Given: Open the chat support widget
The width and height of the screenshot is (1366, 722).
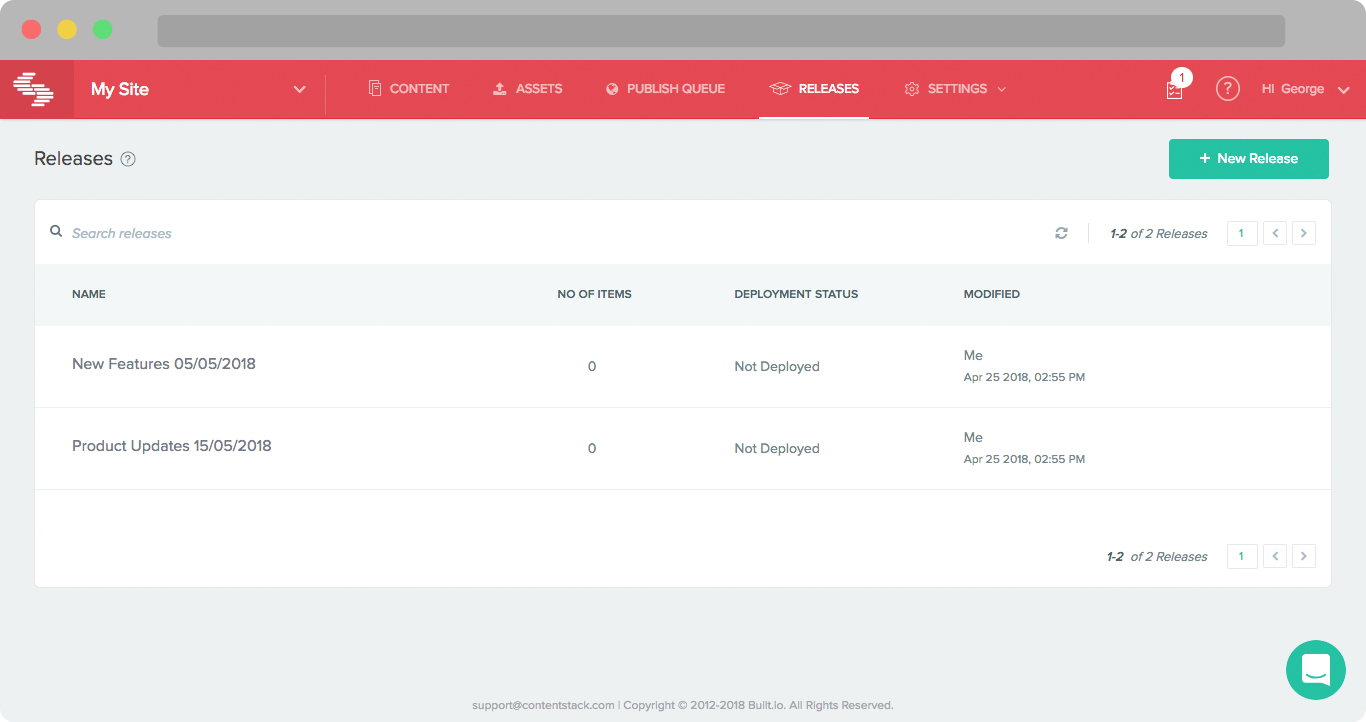Looking at the screenshot, I should pos(1316,670).
